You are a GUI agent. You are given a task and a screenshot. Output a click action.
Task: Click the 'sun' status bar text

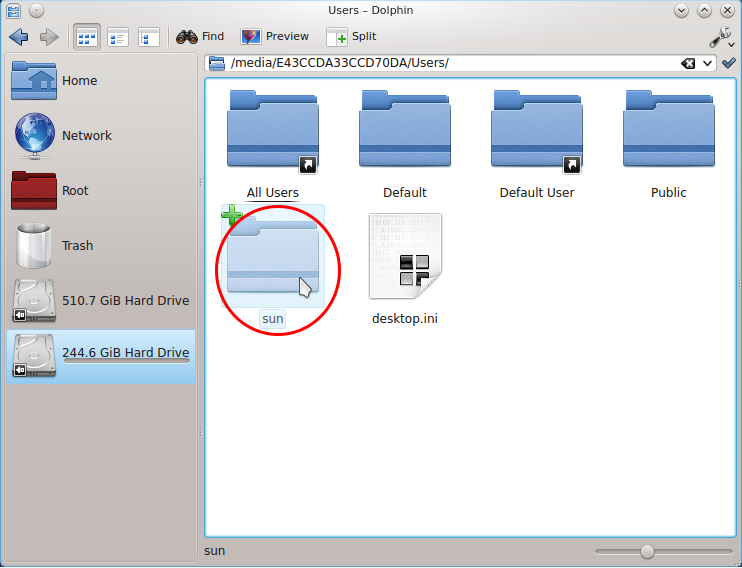click(x=215, y=551)
